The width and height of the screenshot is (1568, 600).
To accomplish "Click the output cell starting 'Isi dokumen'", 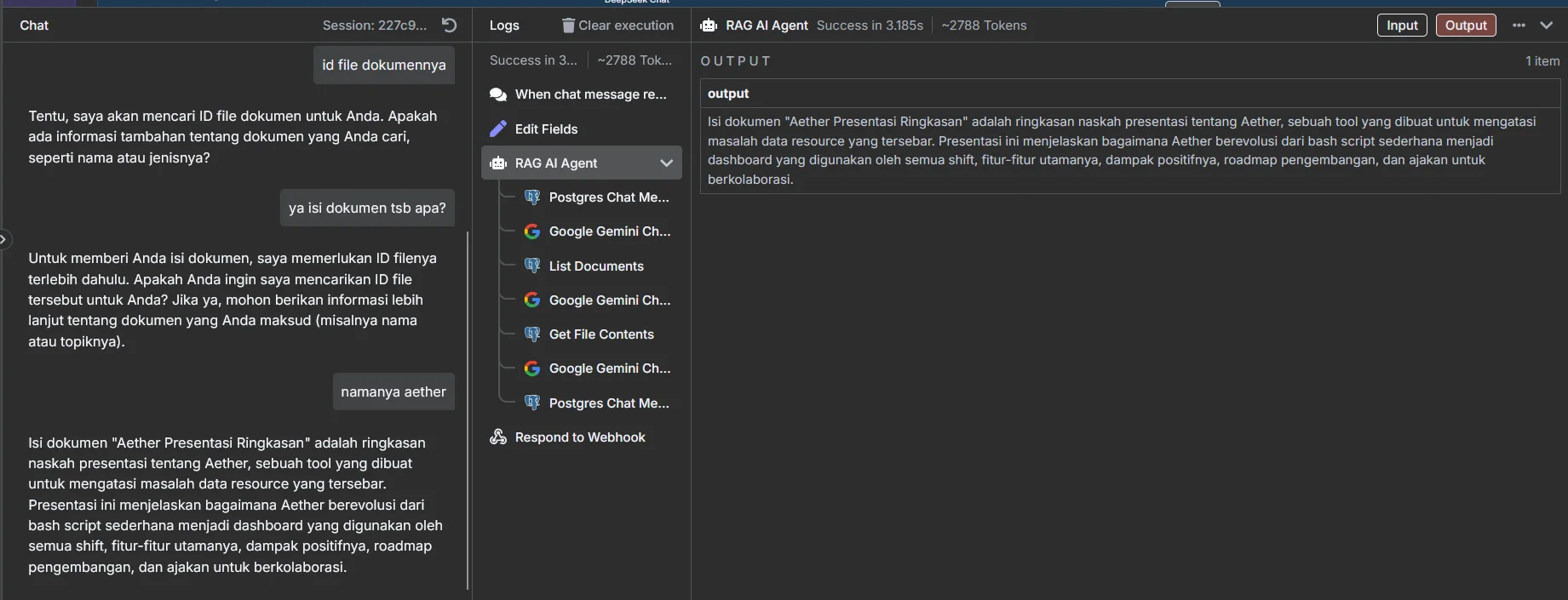I will point(1130,151).
